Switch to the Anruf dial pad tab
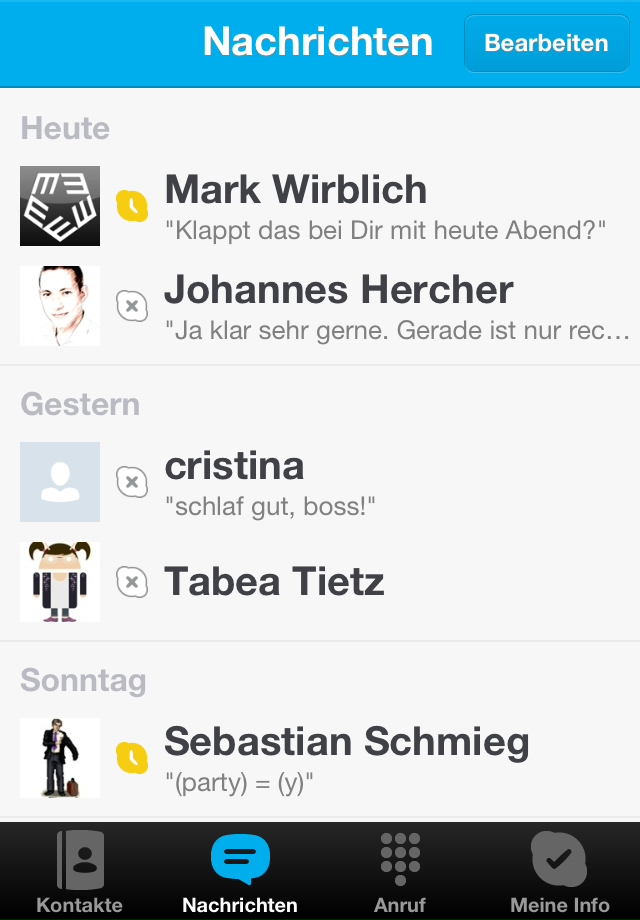This screenshot has height=920, width=640. pyautogui.click(x=400, y=872)
